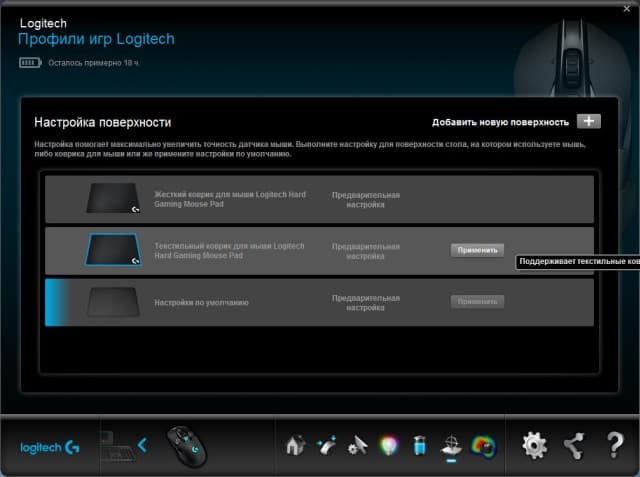
Task: Open surface tuning icon
Action: pos(451,445)
